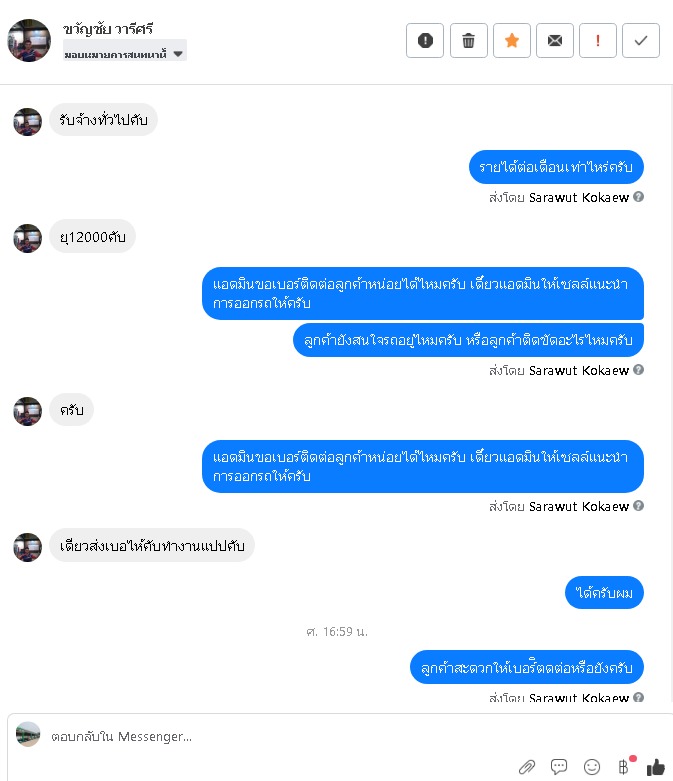The height and width of the screenshot is (781, 673).
Task: Click customer name ขวัญชัย วารีศรี
Action: (x=108, y=29)
